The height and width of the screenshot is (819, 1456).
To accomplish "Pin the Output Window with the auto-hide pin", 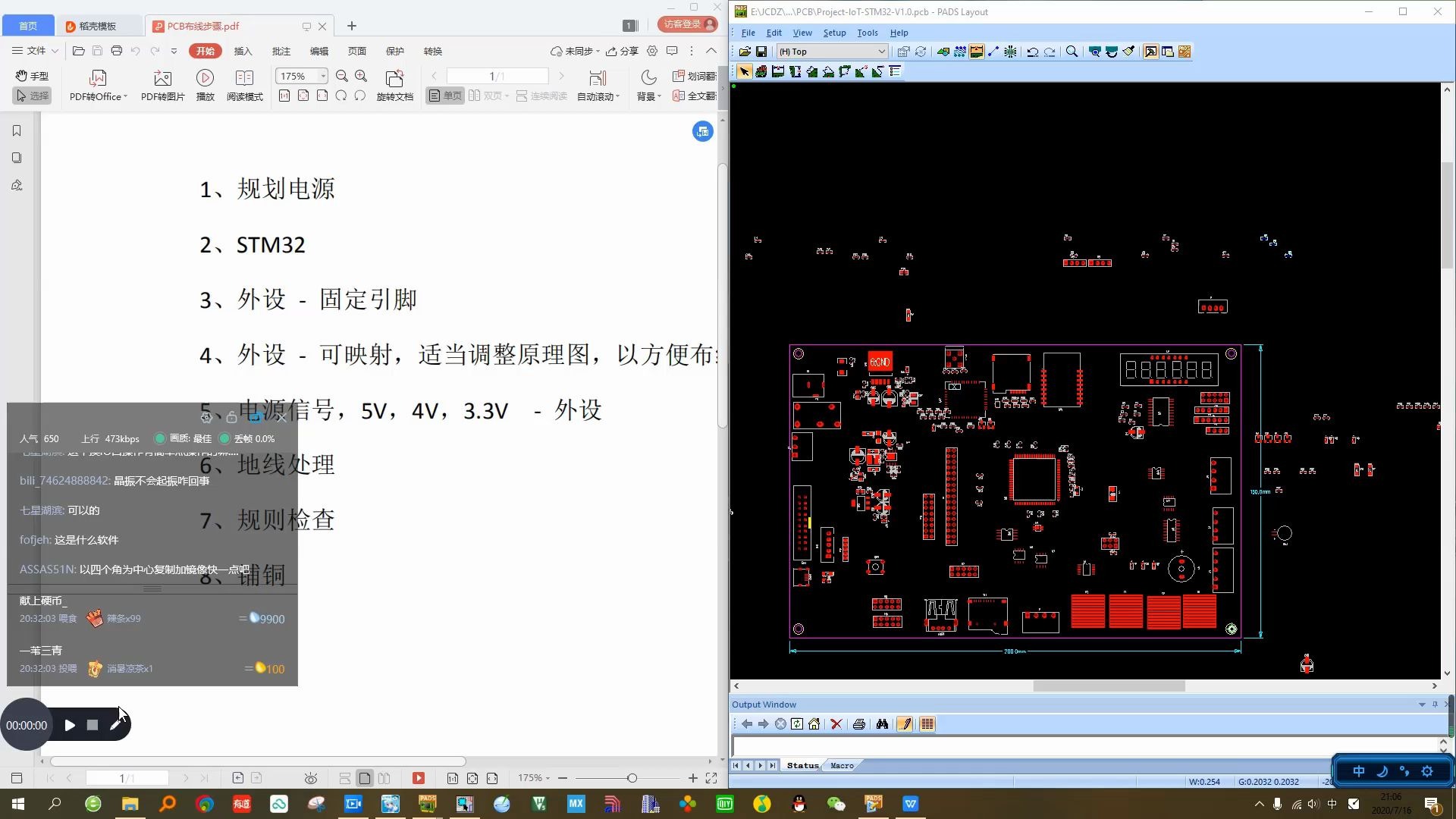I will (1435, 704).
